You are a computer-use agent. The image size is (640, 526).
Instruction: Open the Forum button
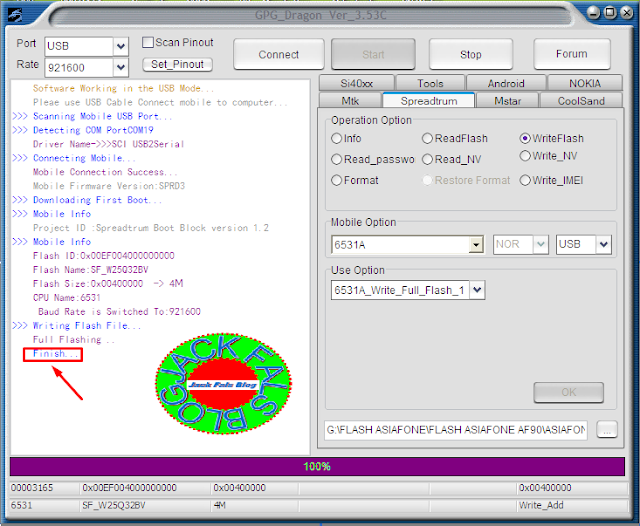571,54
